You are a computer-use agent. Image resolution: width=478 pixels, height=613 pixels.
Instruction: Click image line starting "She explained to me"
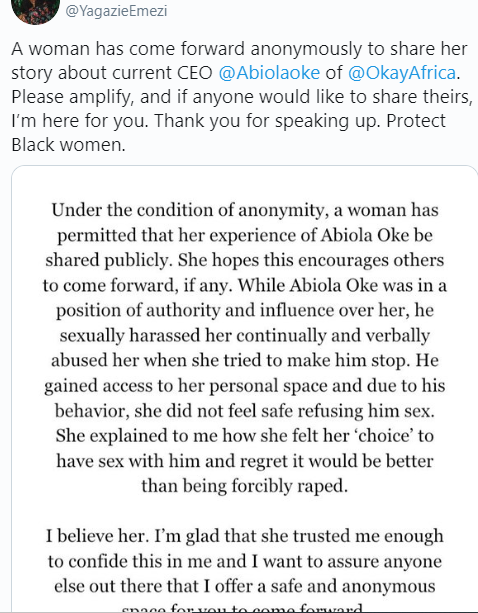(245, 436)
